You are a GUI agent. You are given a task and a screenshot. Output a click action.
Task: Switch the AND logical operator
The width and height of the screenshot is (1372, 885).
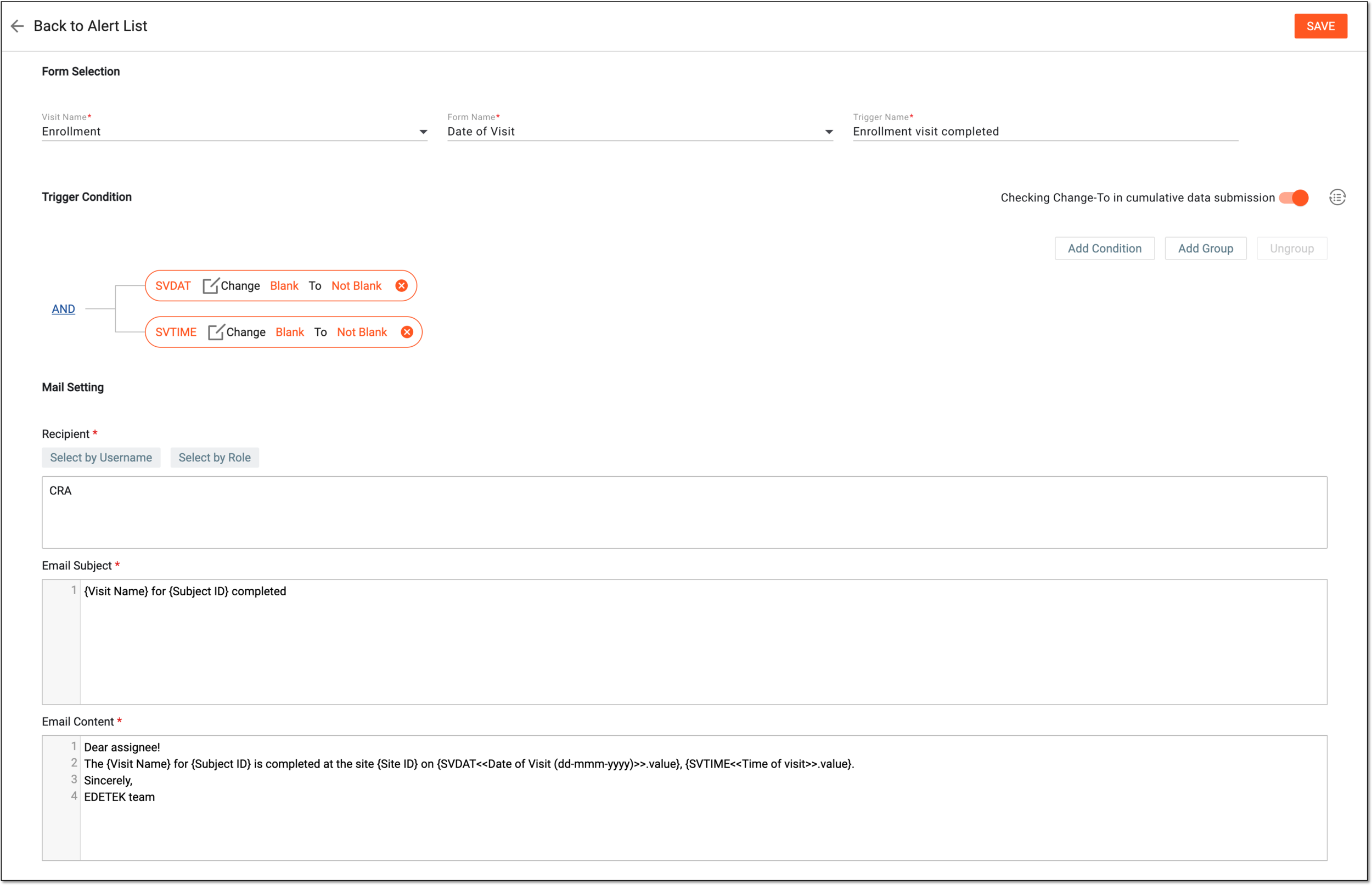63,308
